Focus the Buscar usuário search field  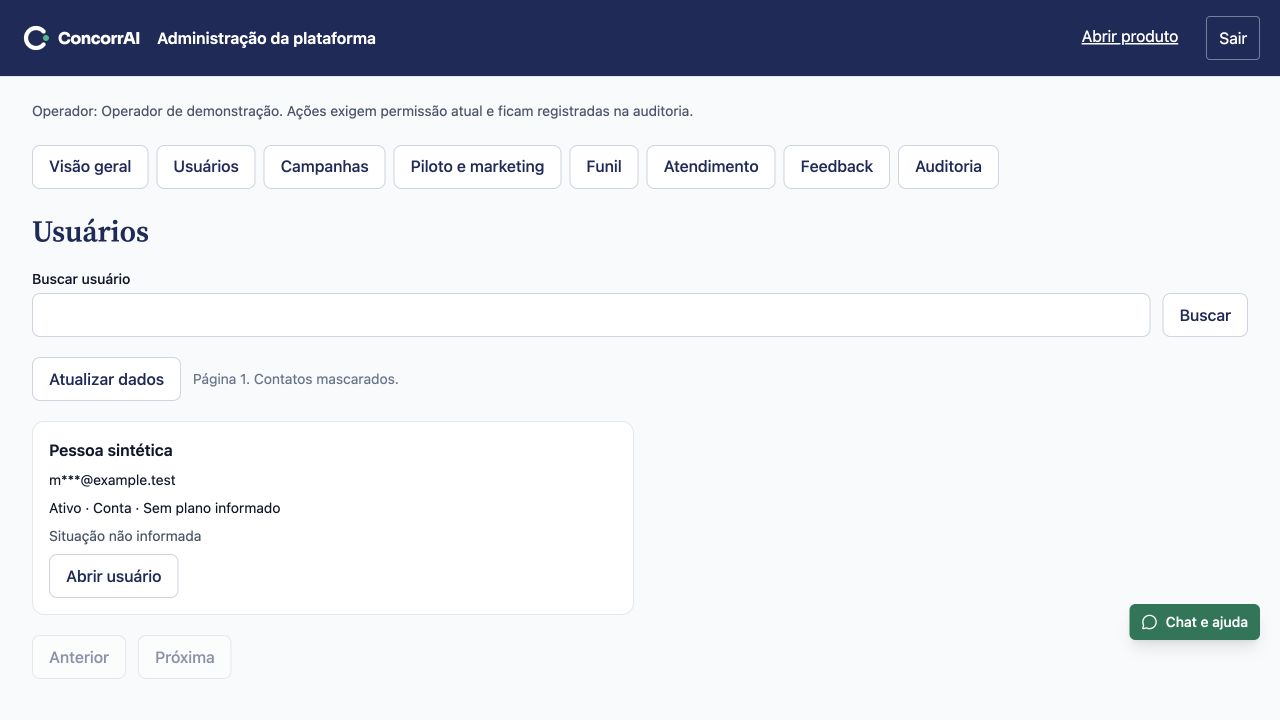(591, 315)
